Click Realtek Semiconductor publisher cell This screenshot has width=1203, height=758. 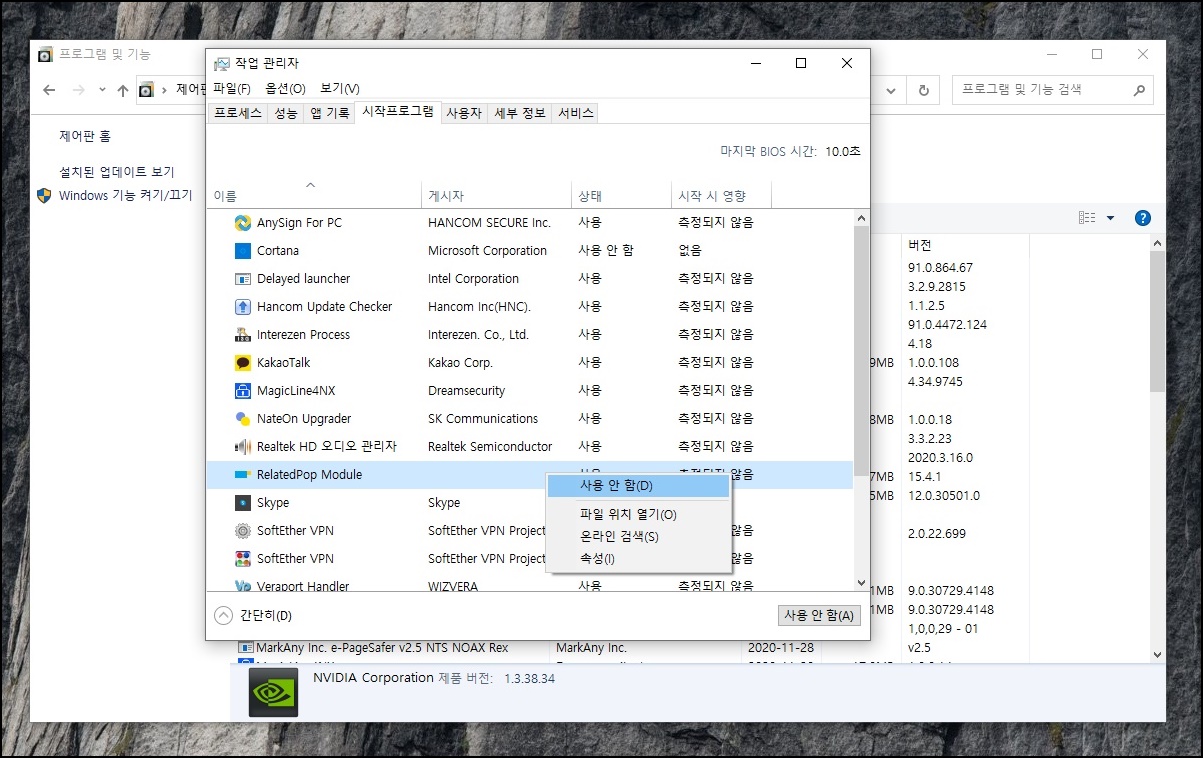click(490, 447)
